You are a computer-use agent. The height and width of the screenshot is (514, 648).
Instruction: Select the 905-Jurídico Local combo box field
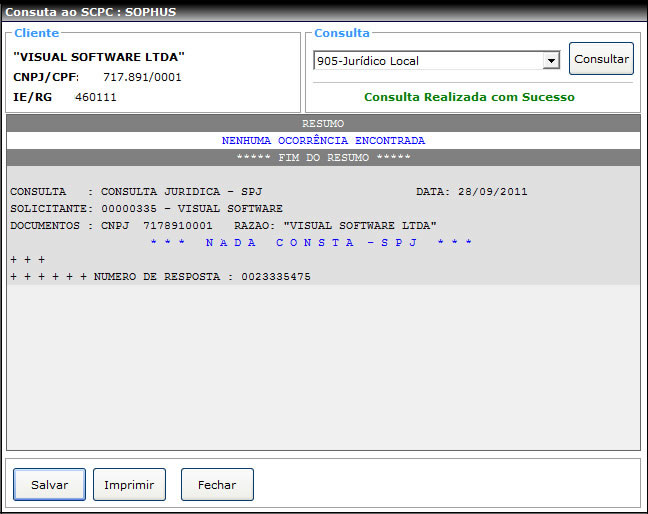coord(436,61)
